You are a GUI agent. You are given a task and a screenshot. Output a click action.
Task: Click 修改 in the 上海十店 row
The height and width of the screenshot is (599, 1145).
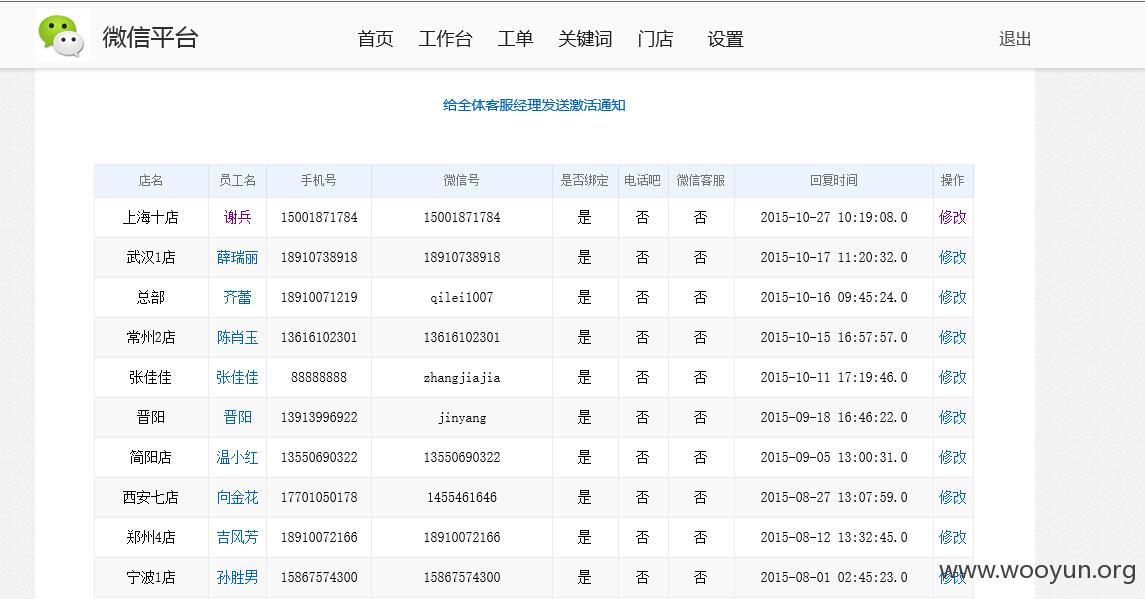point(952,217)
